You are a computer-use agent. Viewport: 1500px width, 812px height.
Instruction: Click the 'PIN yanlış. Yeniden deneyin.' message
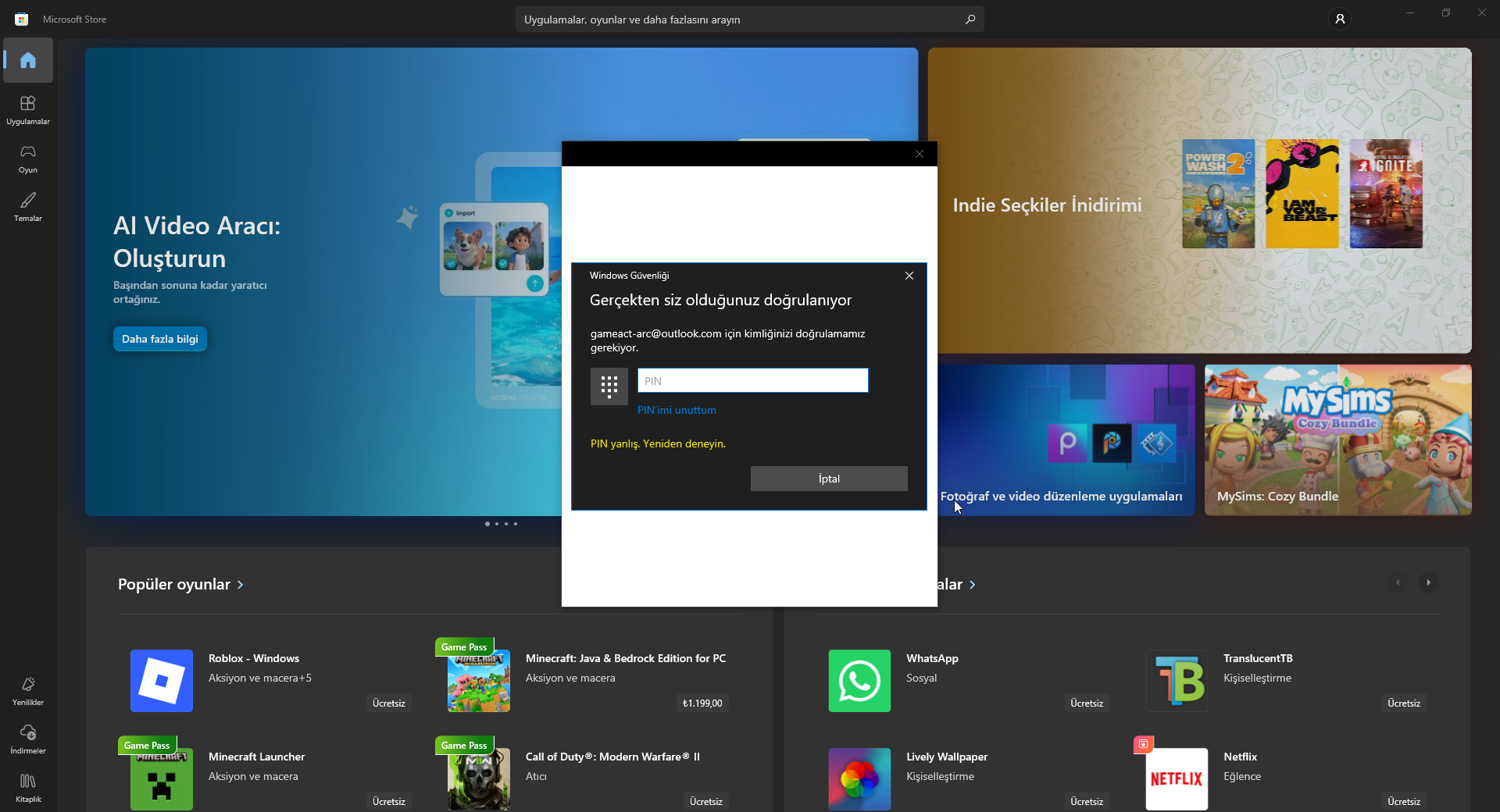[x=658, y=443]
